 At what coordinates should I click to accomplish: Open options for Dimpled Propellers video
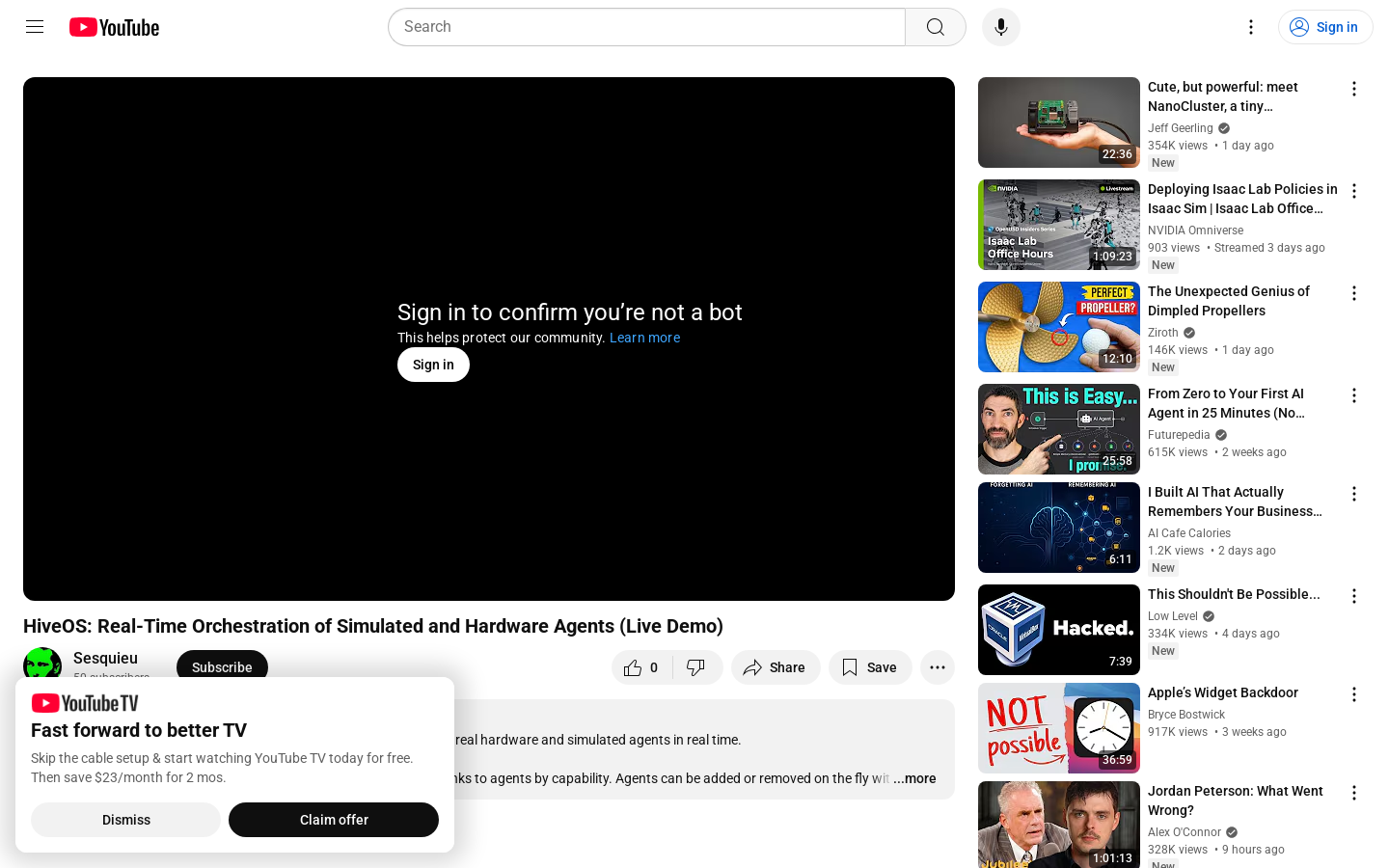(1354, 293)
